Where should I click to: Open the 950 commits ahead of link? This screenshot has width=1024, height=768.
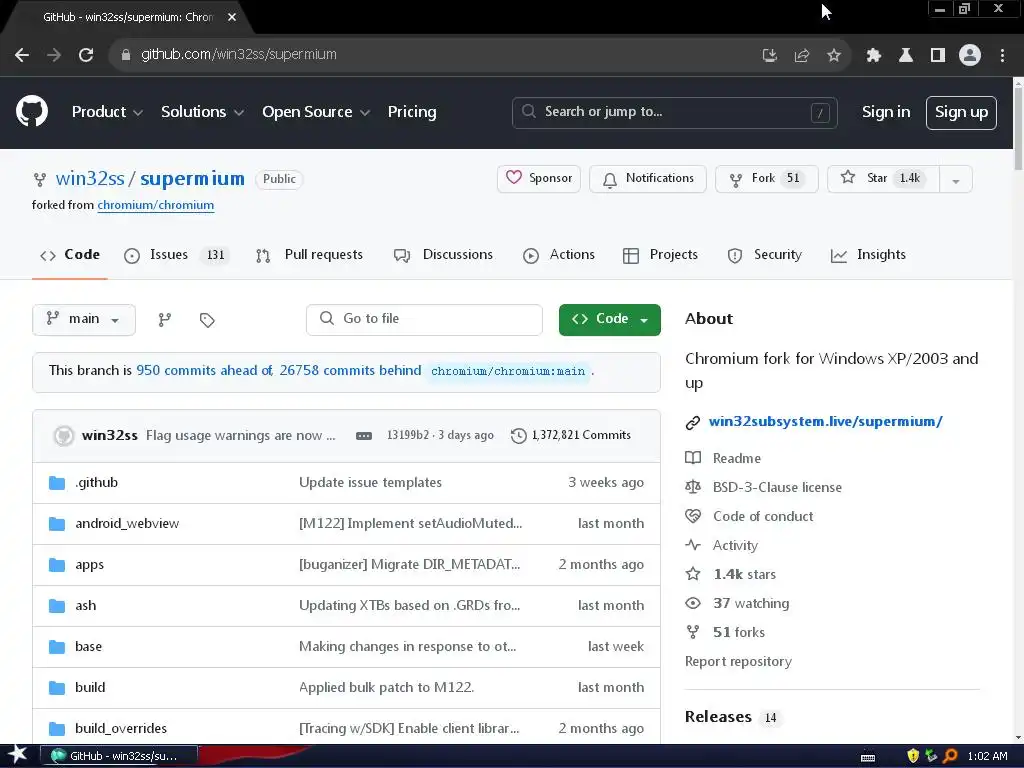click(x=204, y=370)
